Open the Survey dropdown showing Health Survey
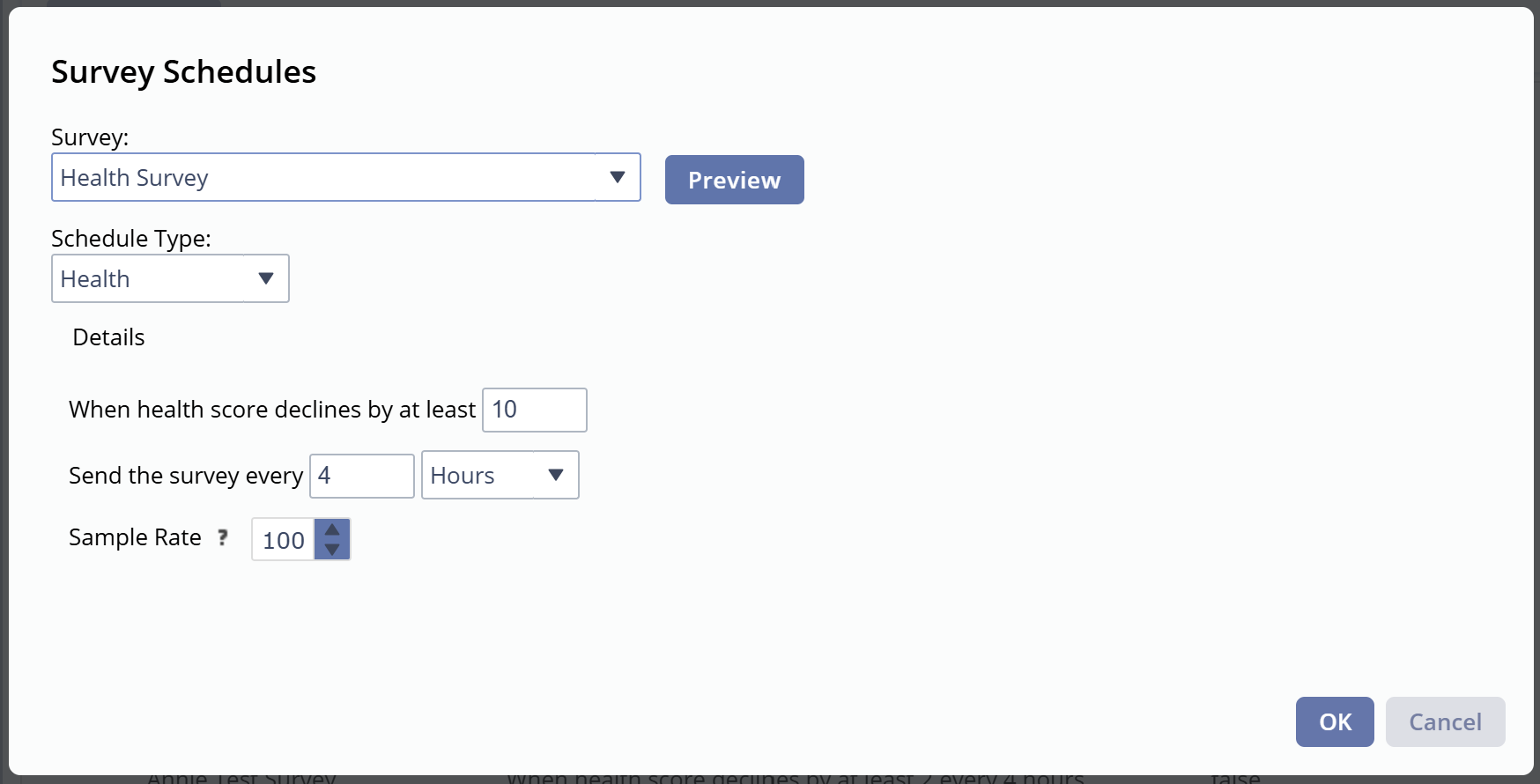The width and height of the screenshot is (1540, 784). click(x=326, y=178)
